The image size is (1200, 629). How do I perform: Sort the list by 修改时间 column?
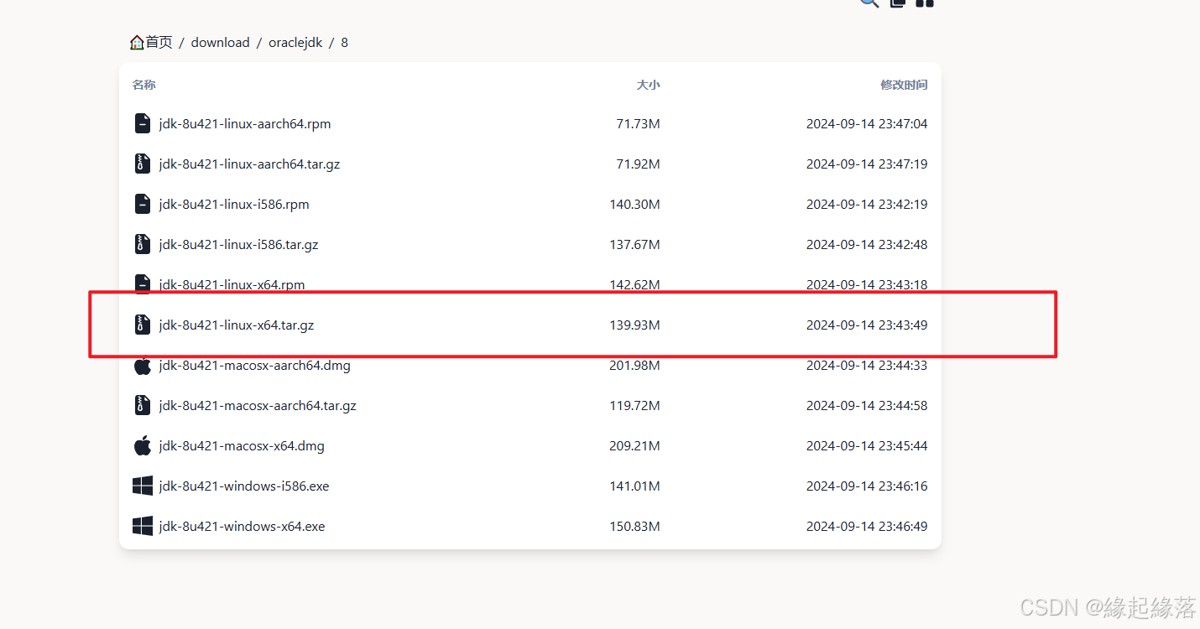(x=904, y=85)
